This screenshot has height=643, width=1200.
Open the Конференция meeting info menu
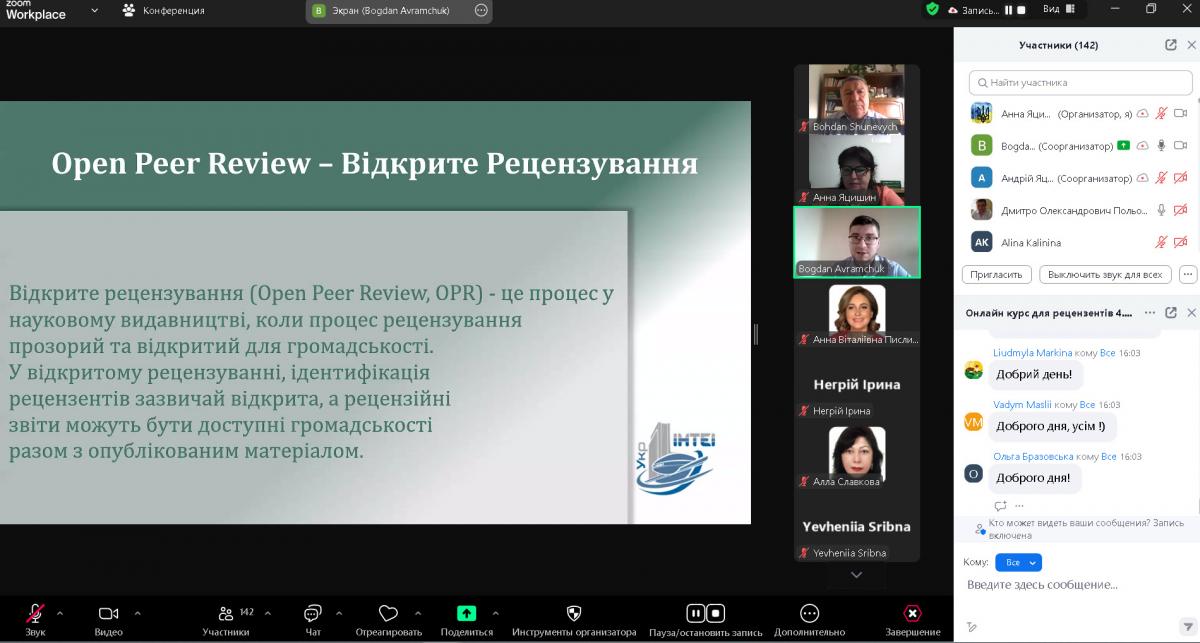(163, 10)
